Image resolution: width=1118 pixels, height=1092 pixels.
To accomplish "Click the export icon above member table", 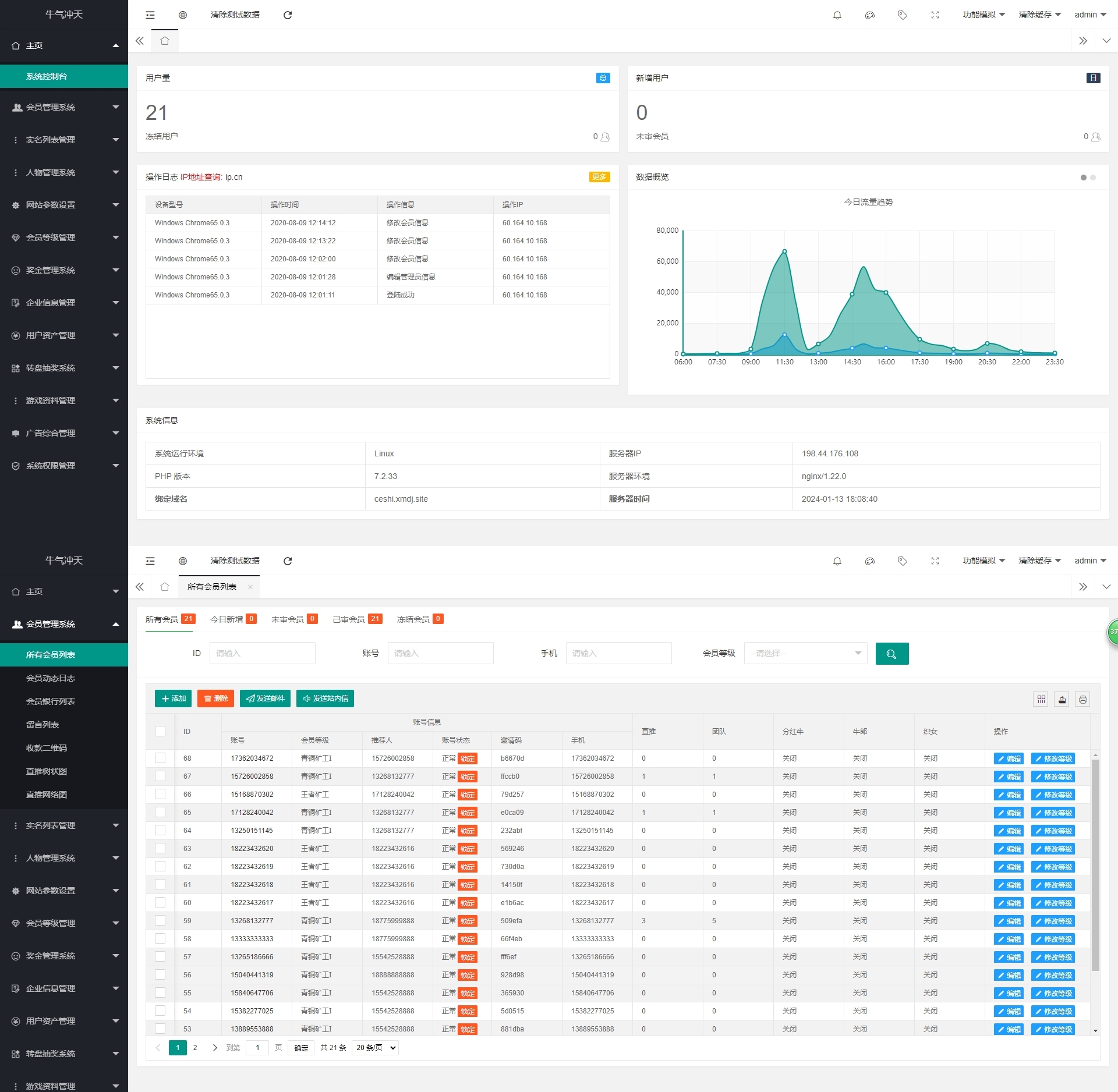I will click(1062, 699).
